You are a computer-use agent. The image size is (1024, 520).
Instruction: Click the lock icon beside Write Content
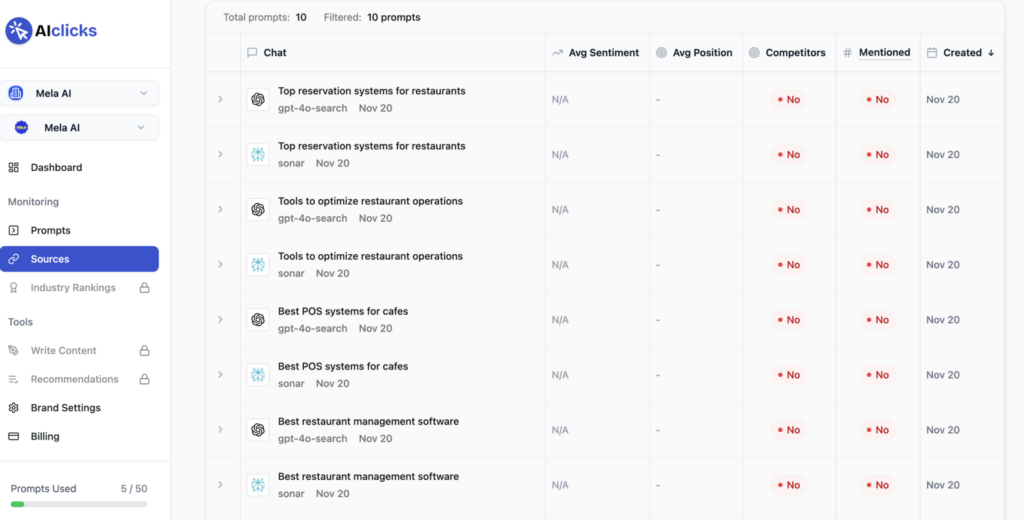(x=144, y=350)
